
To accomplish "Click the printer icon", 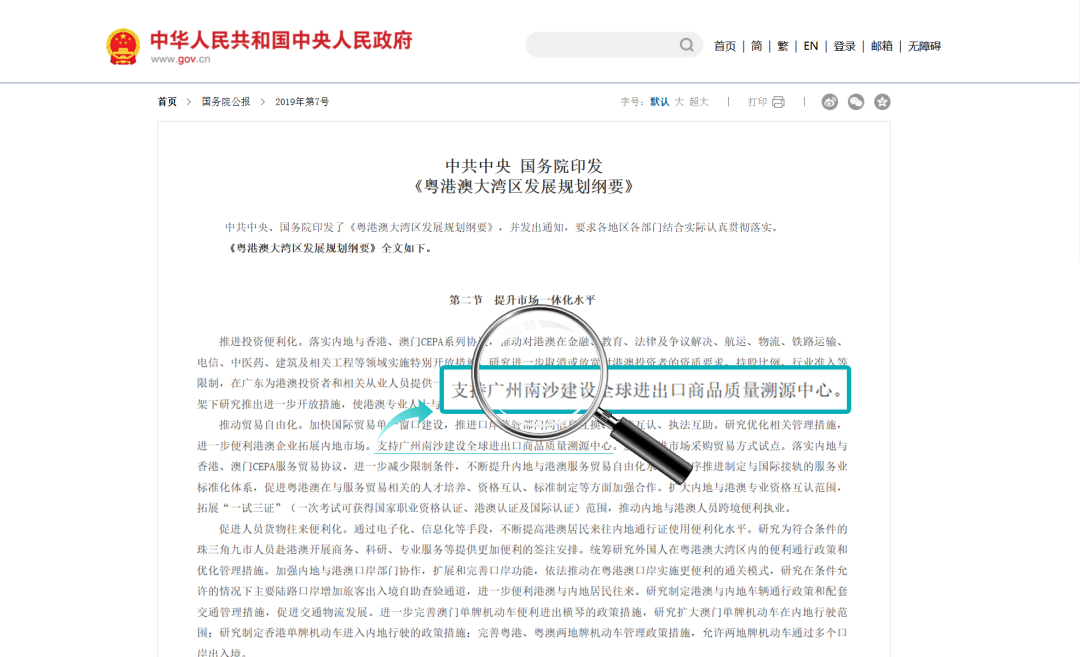I will 778,102.
